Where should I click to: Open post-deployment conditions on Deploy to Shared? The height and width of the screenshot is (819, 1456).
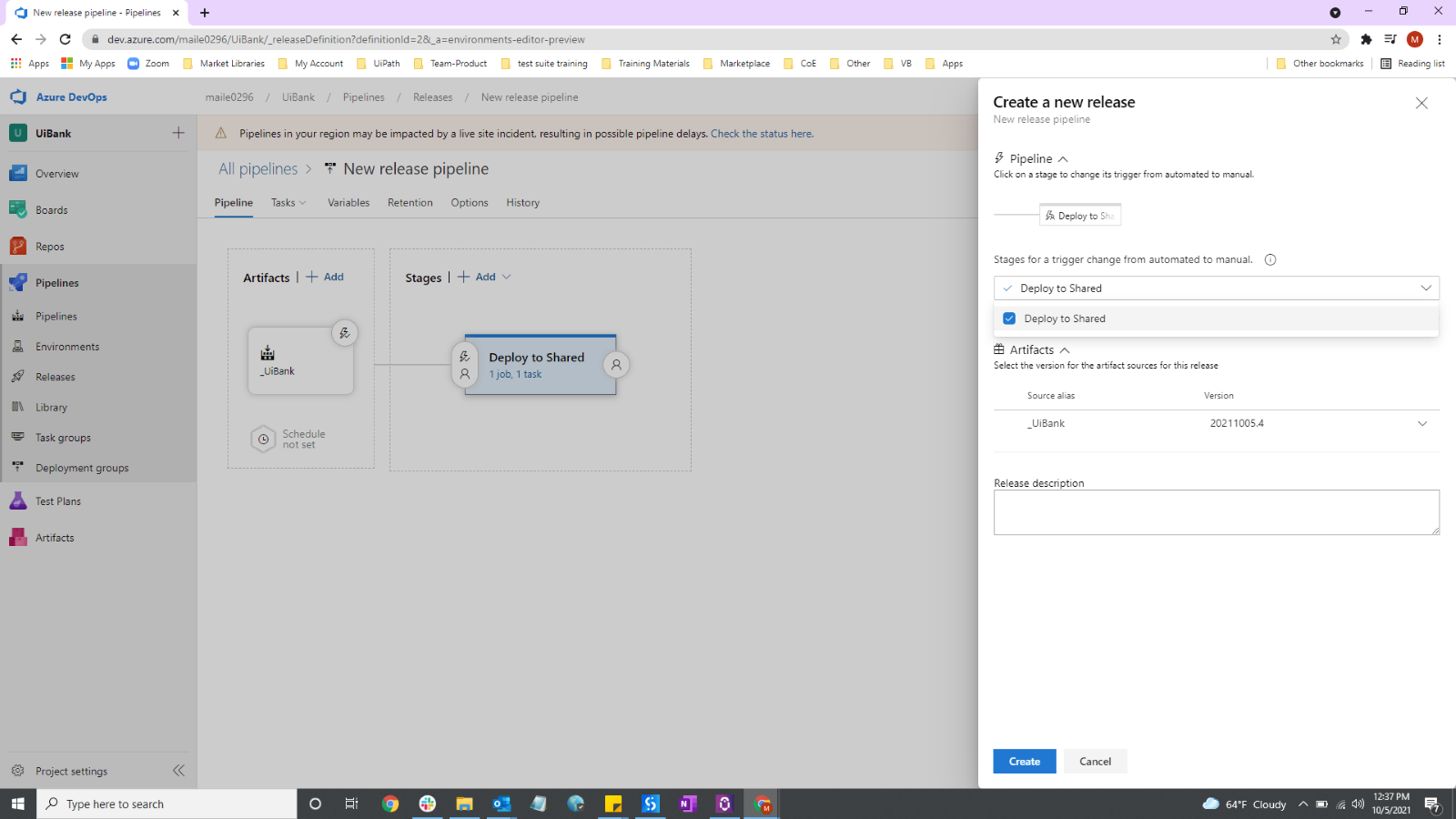coord(616,365)
